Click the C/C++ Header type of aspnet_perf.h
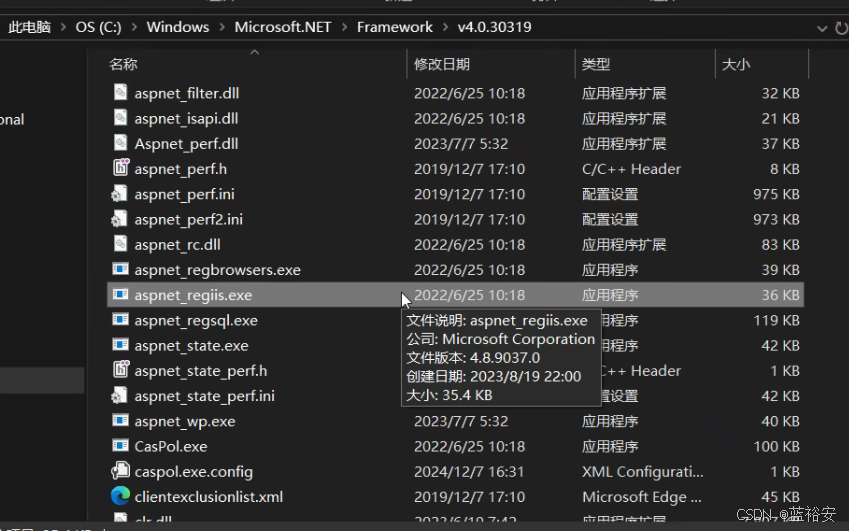The width and height of the screenshot is (849, 531). coord(631,169)
